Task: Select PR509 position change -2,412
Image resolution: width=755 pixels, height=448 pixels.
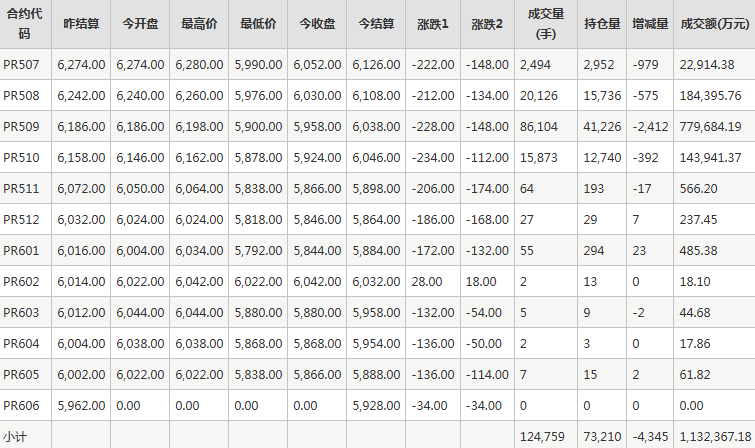Action: (650, 127)
